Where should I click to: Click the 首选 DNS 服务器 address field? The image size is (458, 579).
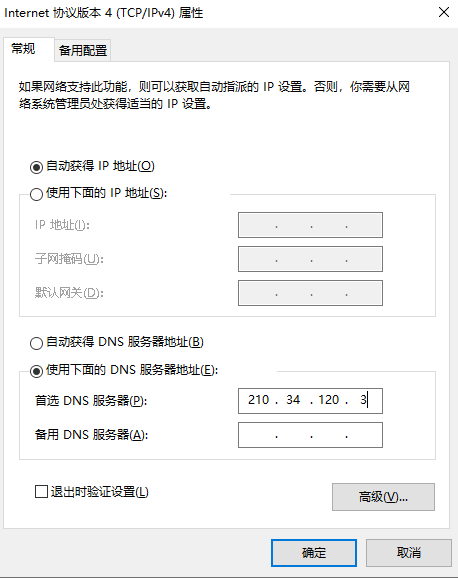[310, 401]
